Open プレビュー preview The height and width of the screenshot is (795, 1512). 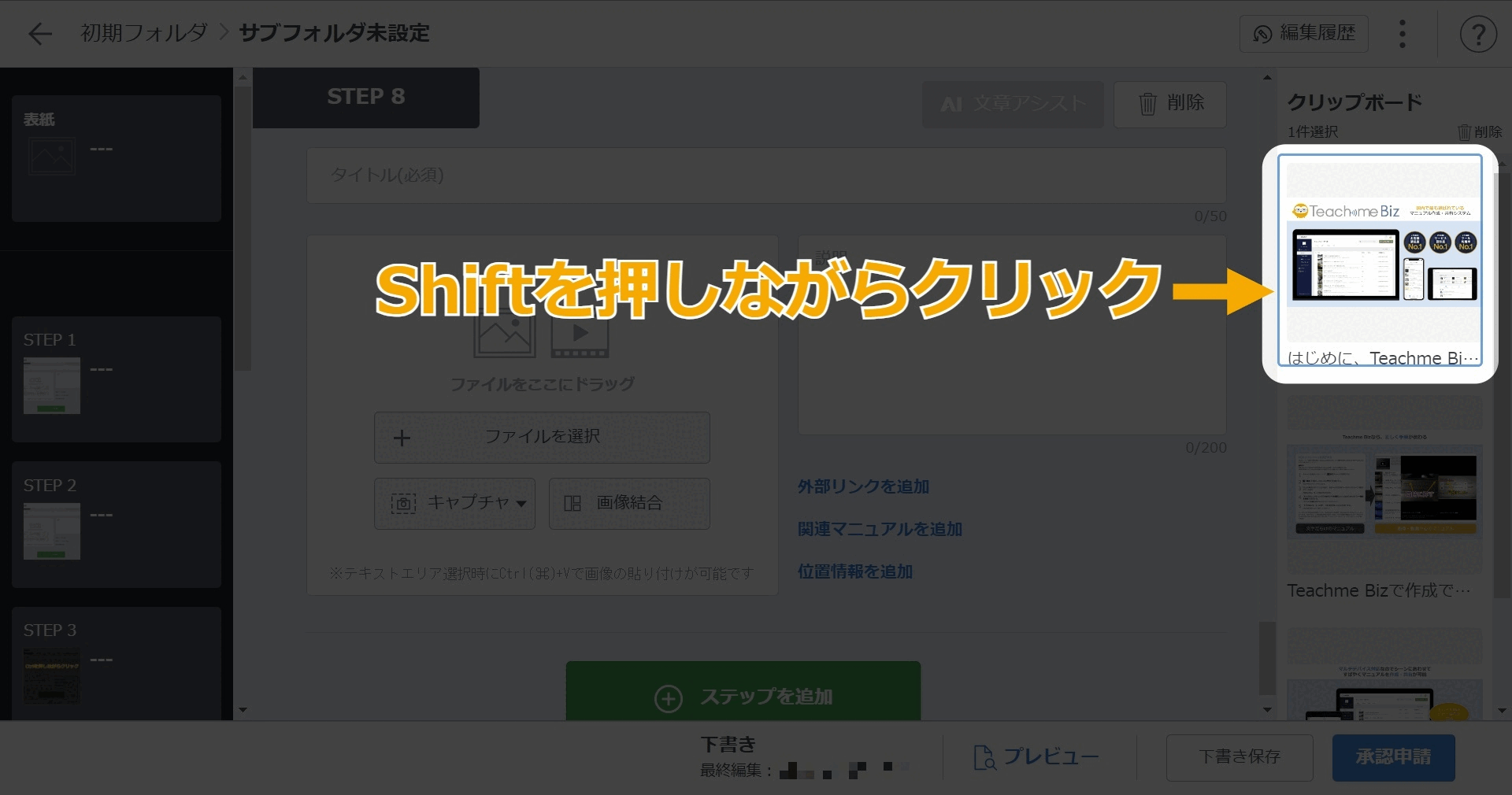(x=1036, y=757)
